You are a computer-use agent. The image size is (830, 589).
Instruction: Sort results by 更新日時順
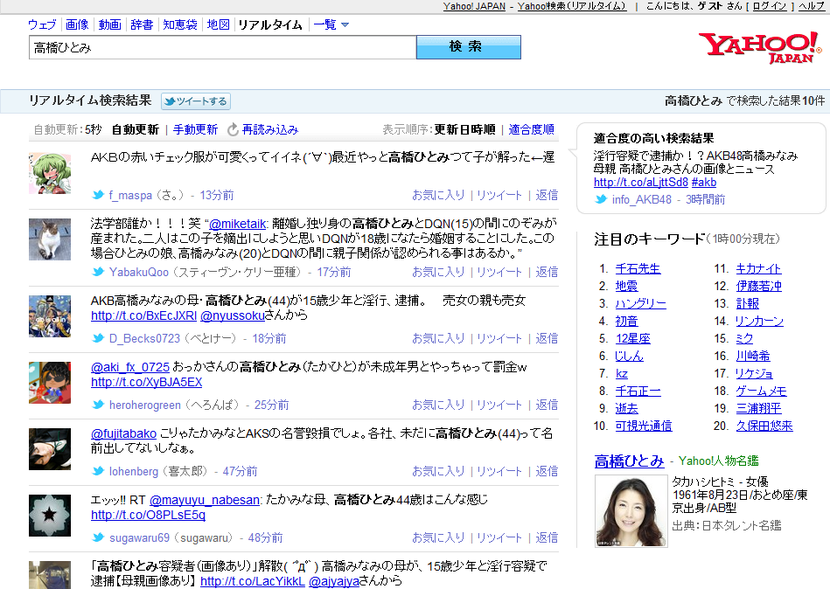click(465, 130)
